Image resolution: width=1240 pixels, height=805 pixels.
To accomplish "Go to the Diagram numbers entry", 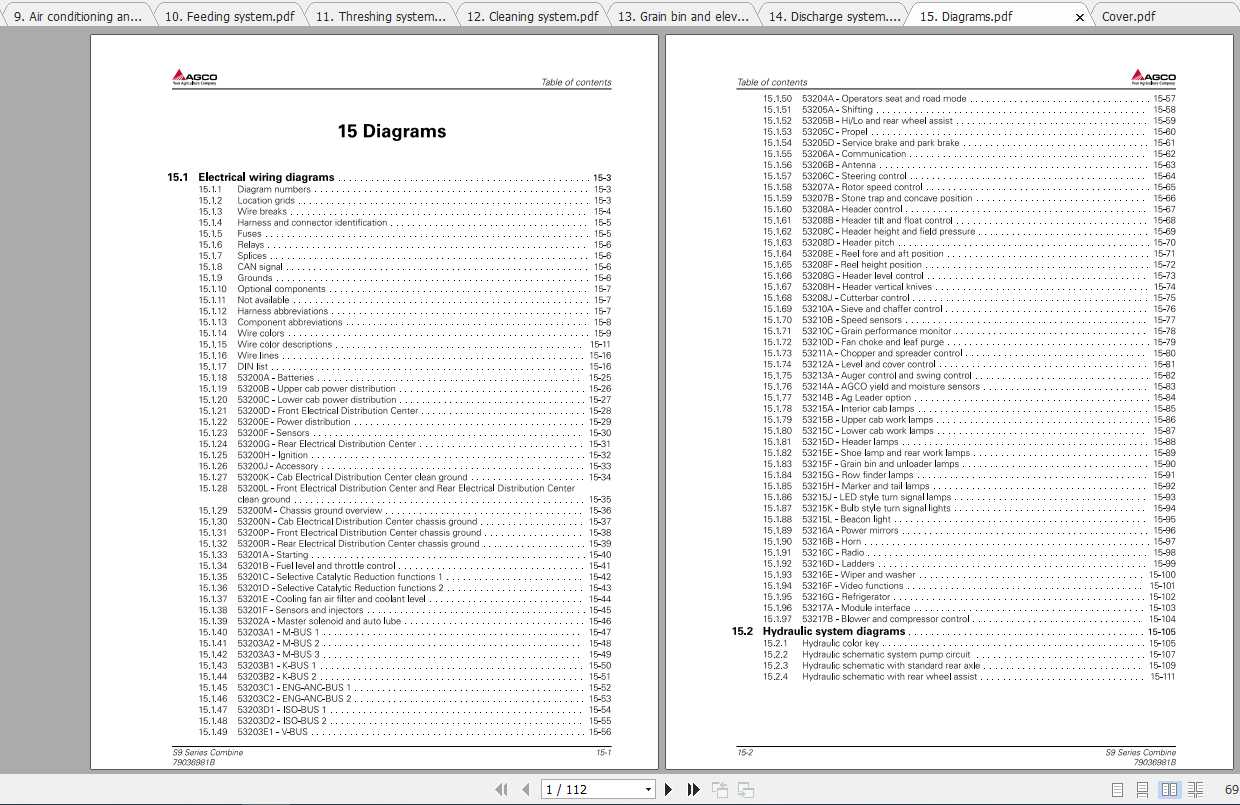I will (274, 189).
